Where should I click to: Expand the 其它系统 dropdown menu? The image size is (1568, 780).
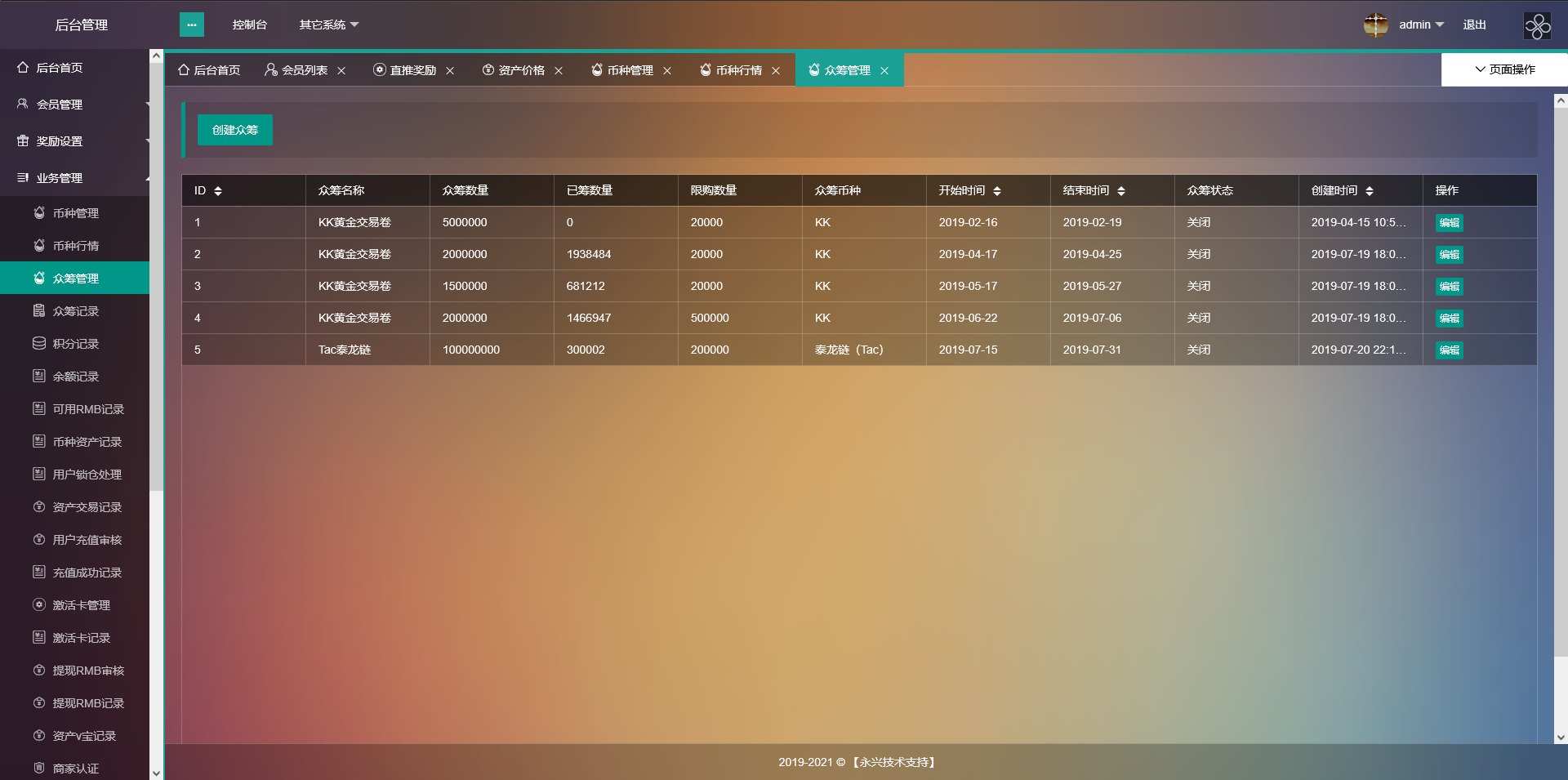(328, 25)
